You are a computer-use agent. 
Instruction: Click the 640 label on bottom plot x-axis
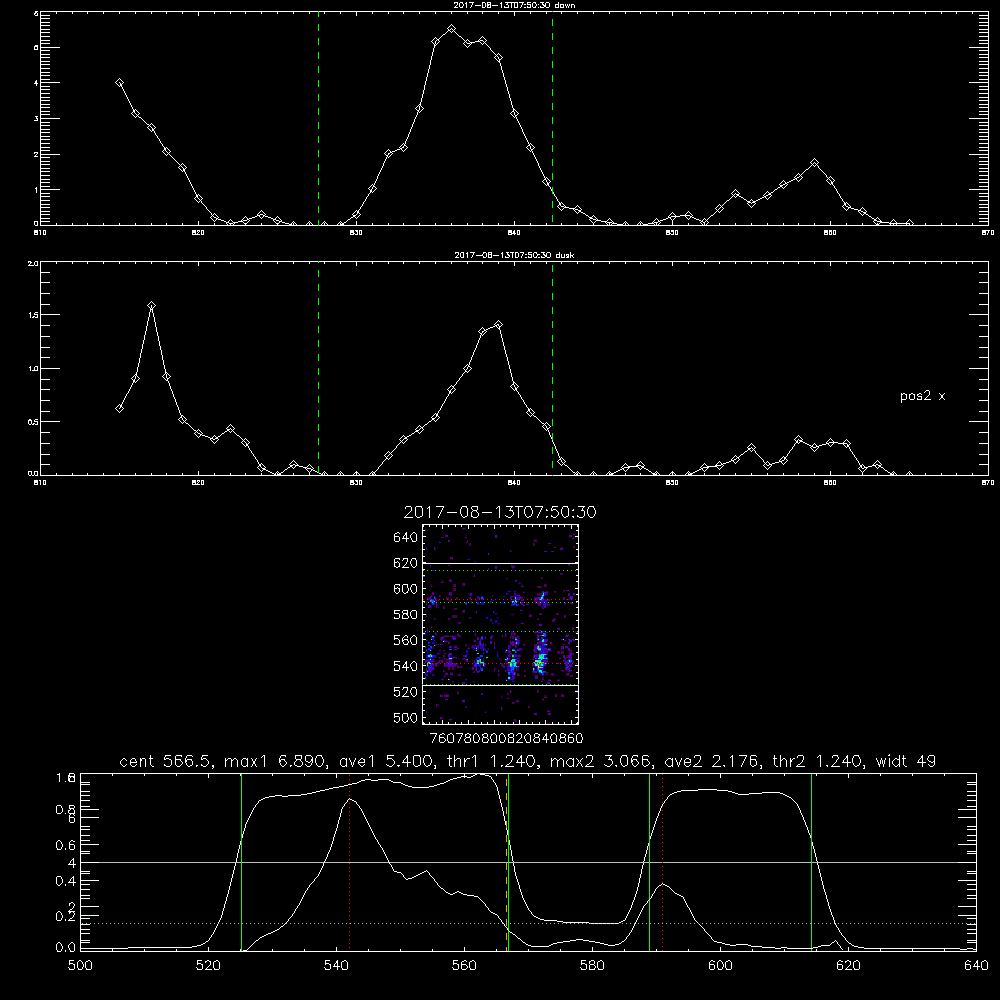[976, 966]
